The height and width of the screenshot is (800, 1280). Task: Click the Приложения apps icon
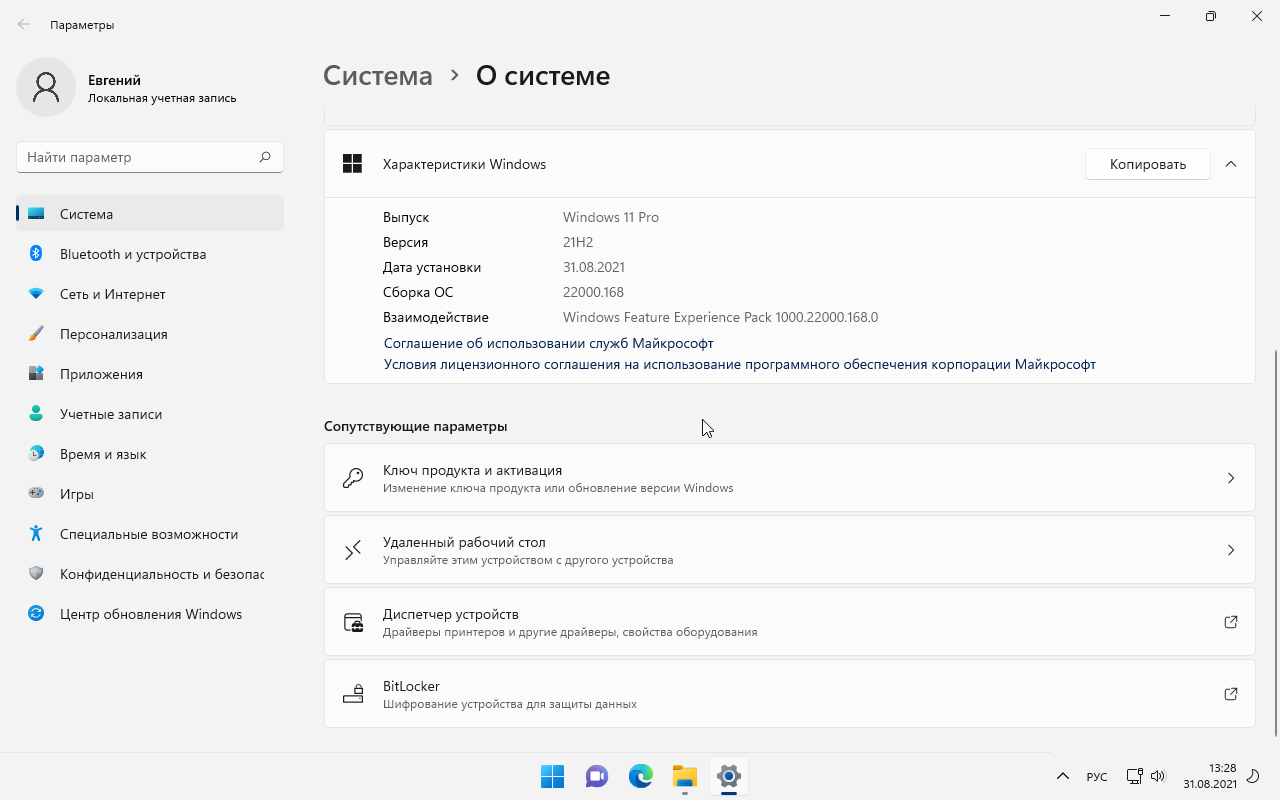point(36,374)
